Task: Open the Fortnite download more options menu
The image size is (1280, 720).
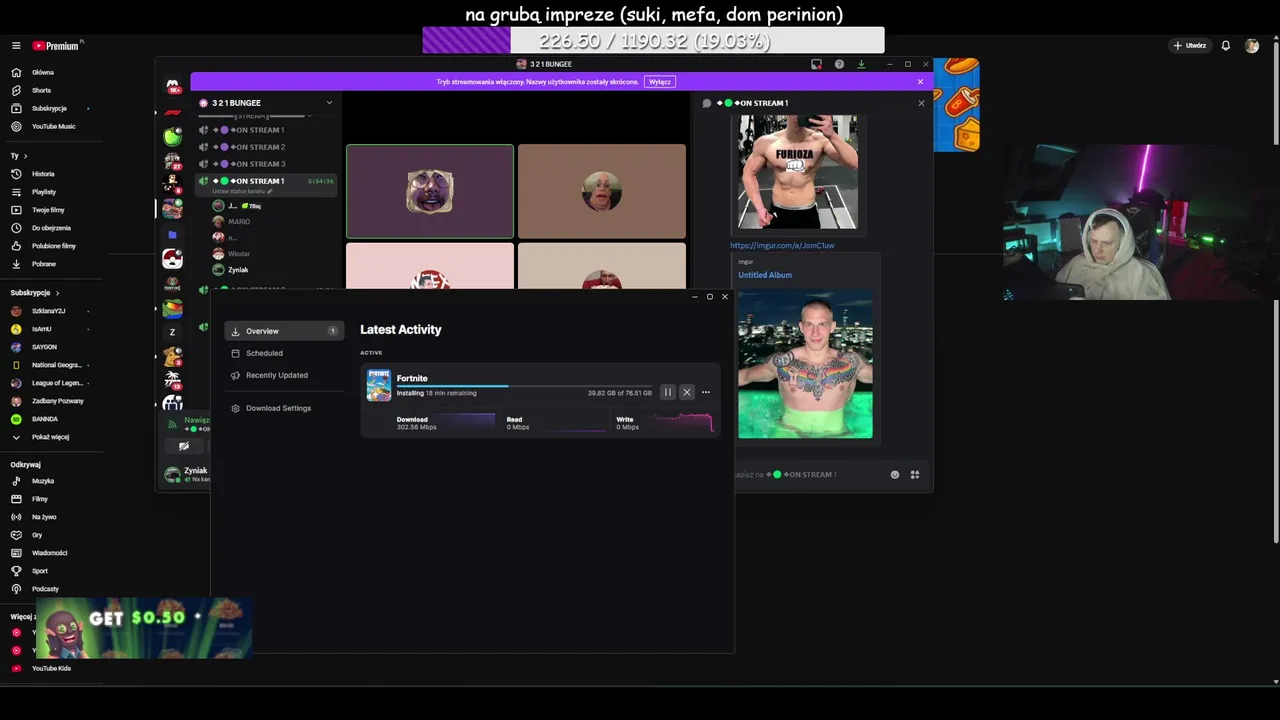Action: [706, 392]
